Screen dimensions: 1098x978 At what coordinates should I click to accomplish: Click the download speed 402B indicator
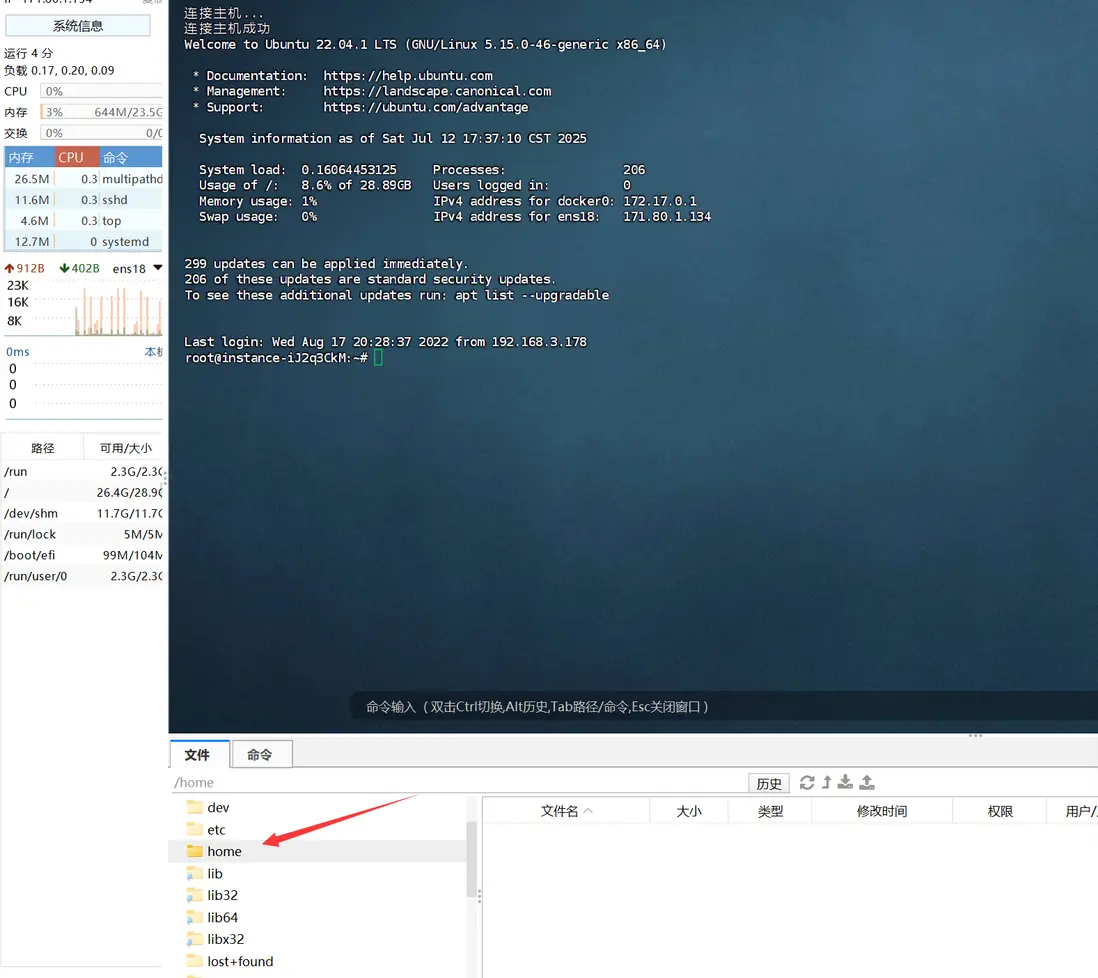coord(79,268)
